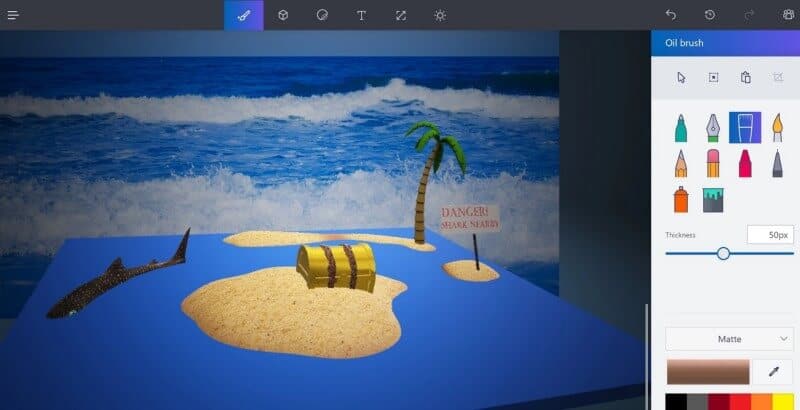Pick the Watercolor brush
The width and height of the screenshot is (800, 410).
click(x=777, y=127)
